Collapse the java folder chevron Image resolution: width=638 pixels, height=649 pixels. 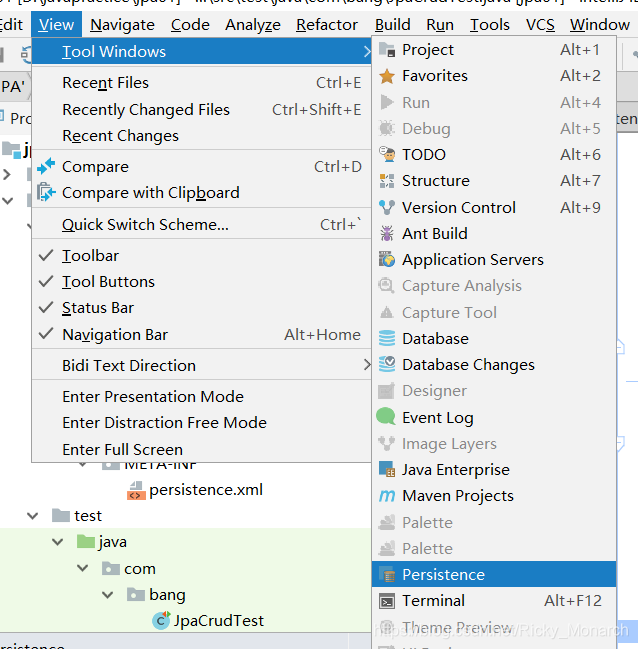click(x=58, y=542)
